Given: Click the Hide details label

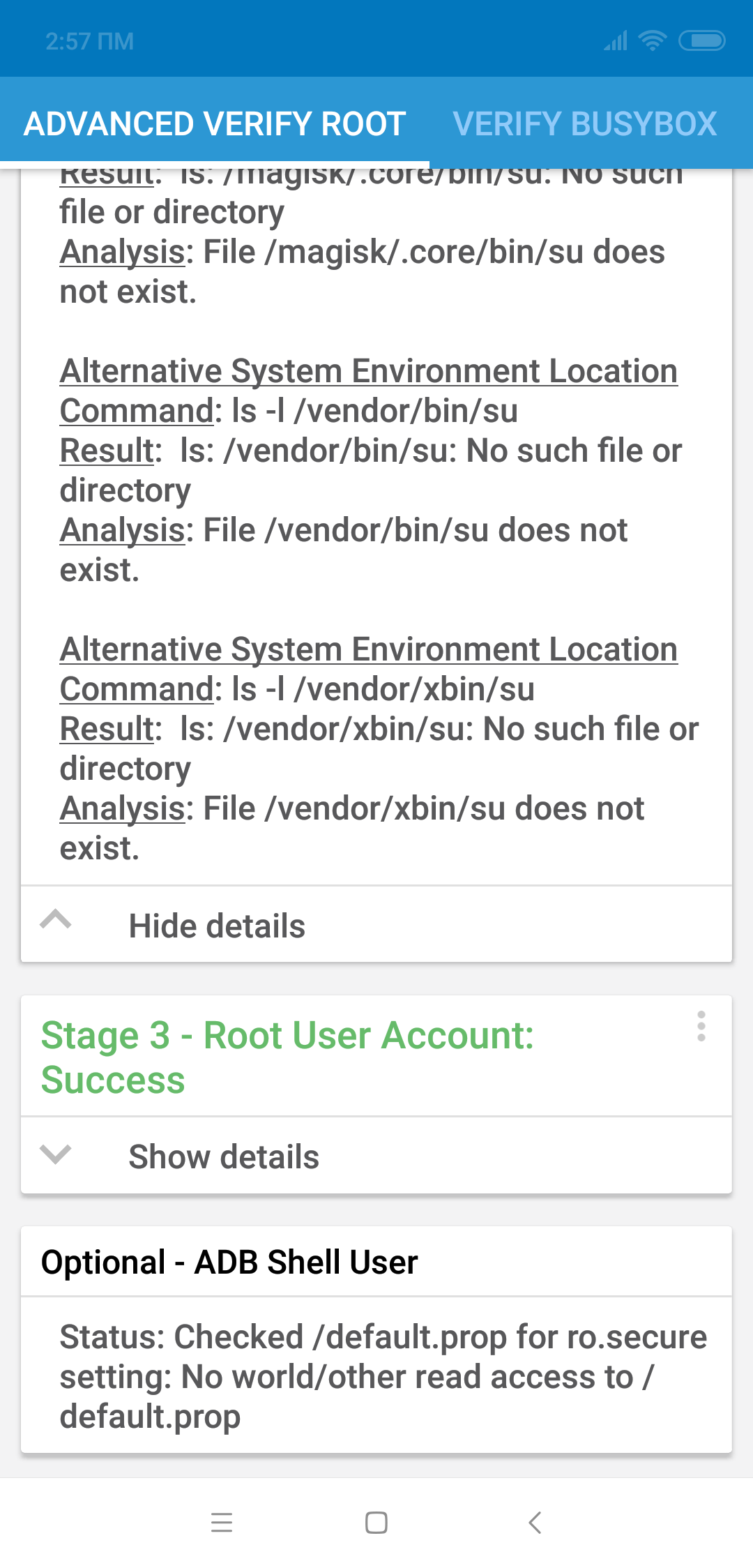Looking at the screenshot, I should [217, 926].
